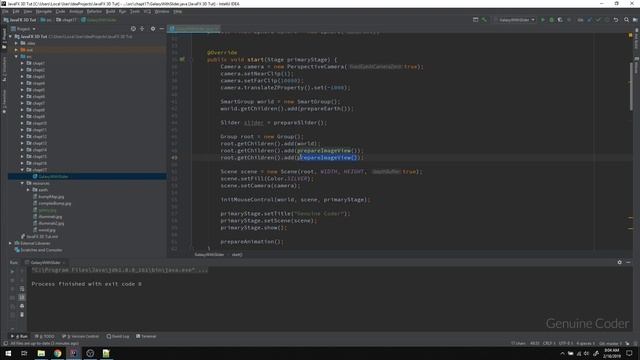Toggle Scroll to End in Run panel
The height and width of the screenshot is (360, 640).
click(x=22, y=297)
